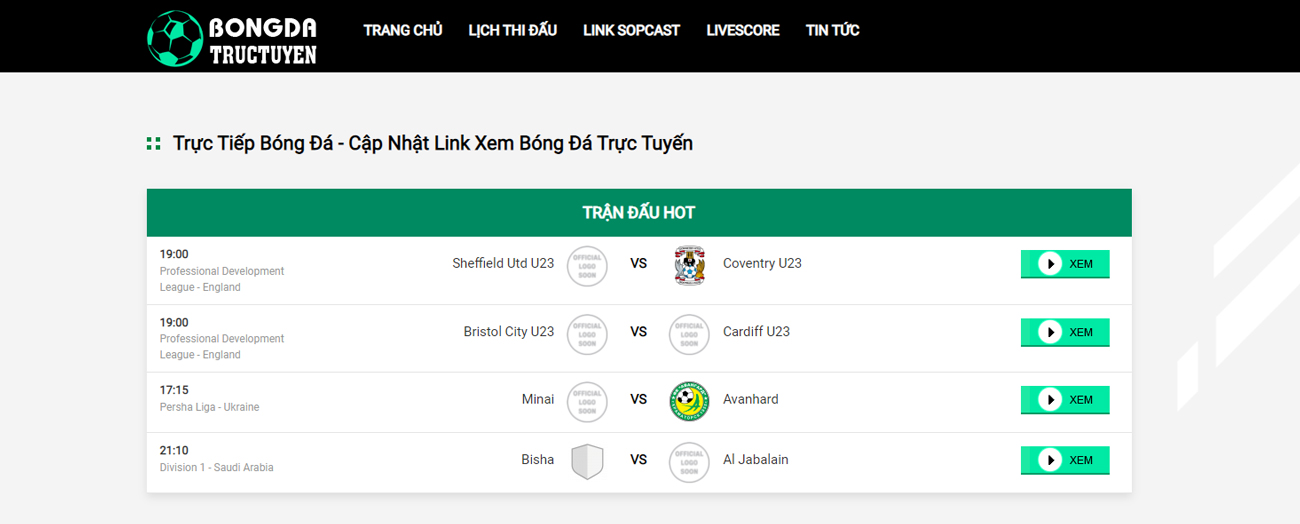
Task: Click the Cardiff U23 placeholder logo
Action: [x=689, y=332]
